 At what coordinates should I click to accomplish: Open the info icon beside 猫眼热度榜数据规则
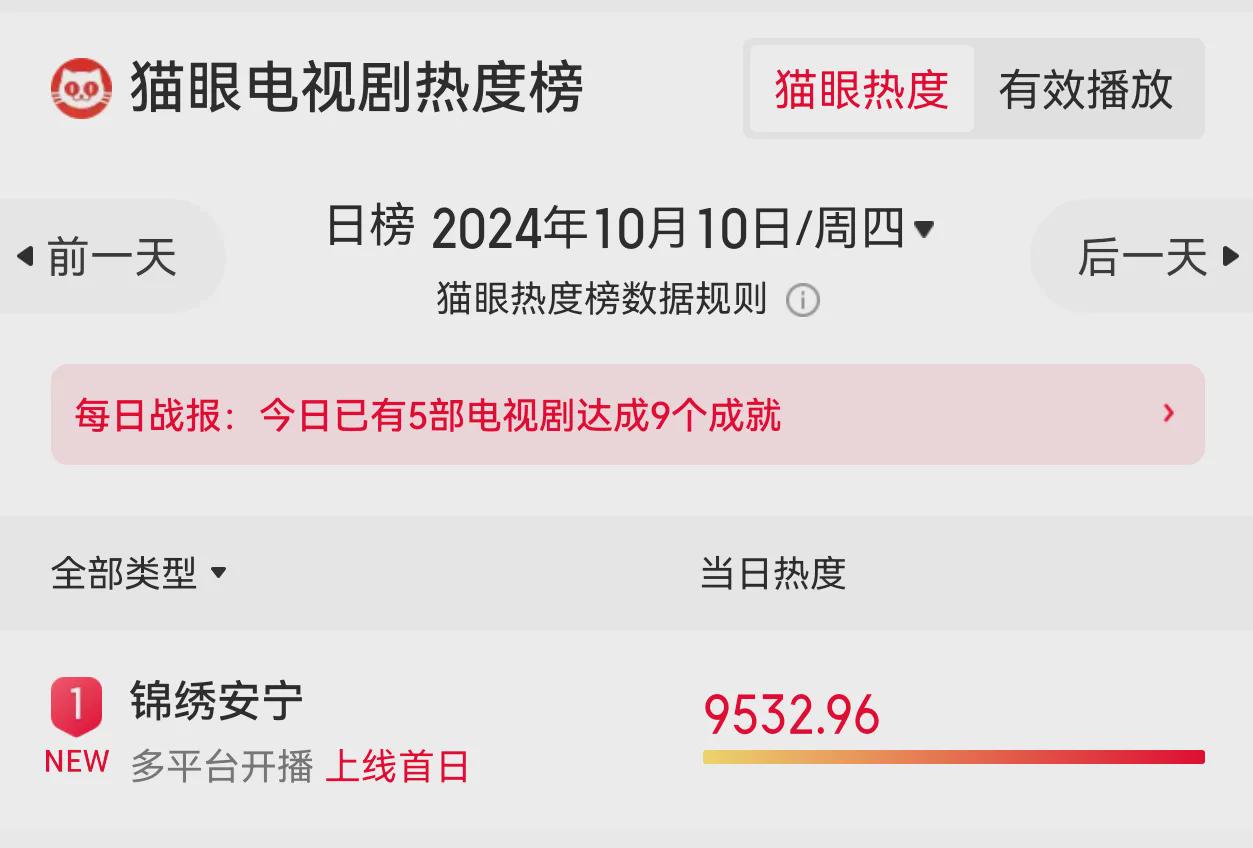(x=802, y=300)
